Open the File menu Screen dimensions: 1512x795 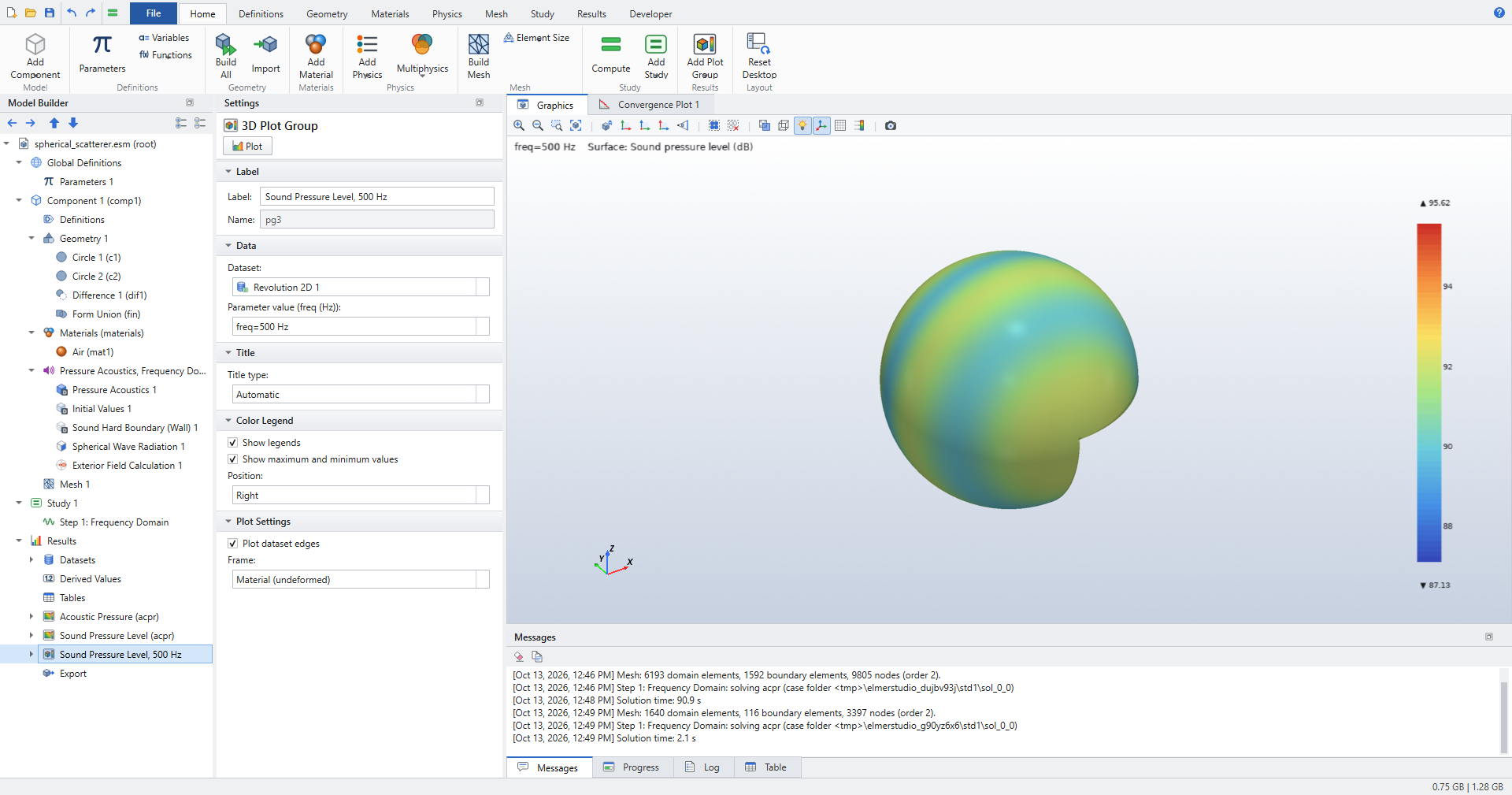[154, 13]
